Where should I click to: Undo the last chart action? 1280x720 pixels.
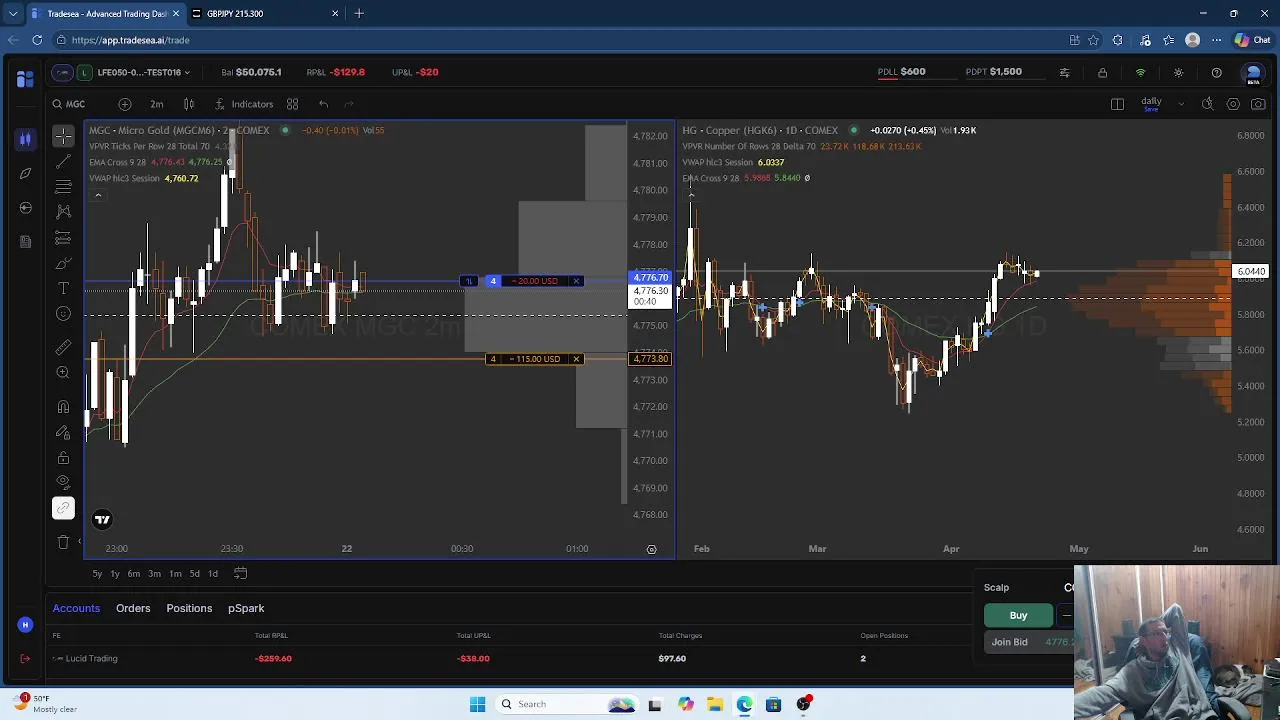[x=323, y=104]
